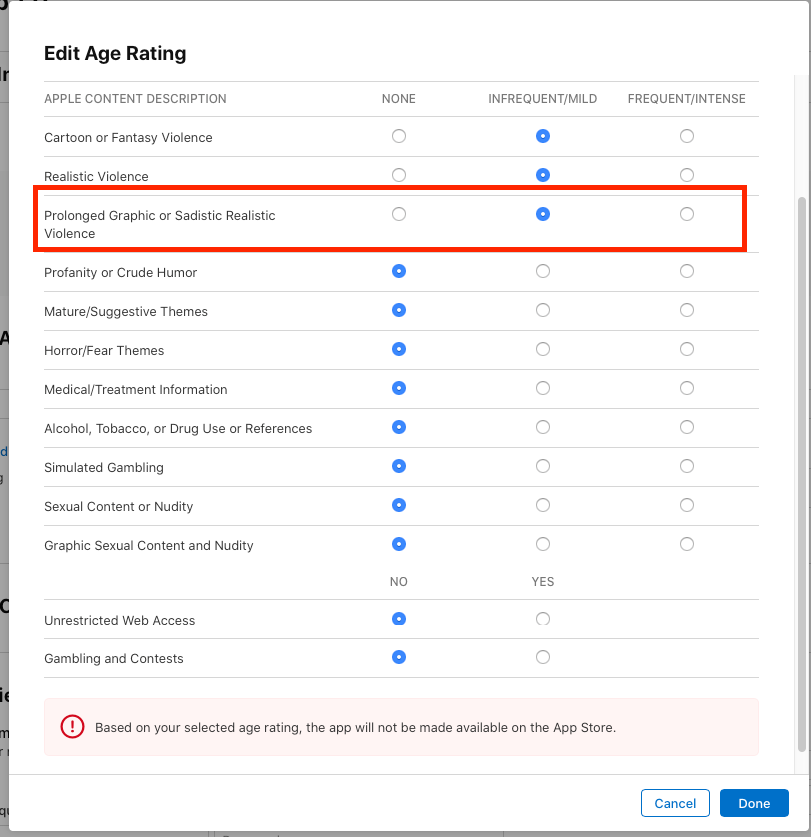Select None for Realistic Violence
811x837 pixels.
point(399,175)
